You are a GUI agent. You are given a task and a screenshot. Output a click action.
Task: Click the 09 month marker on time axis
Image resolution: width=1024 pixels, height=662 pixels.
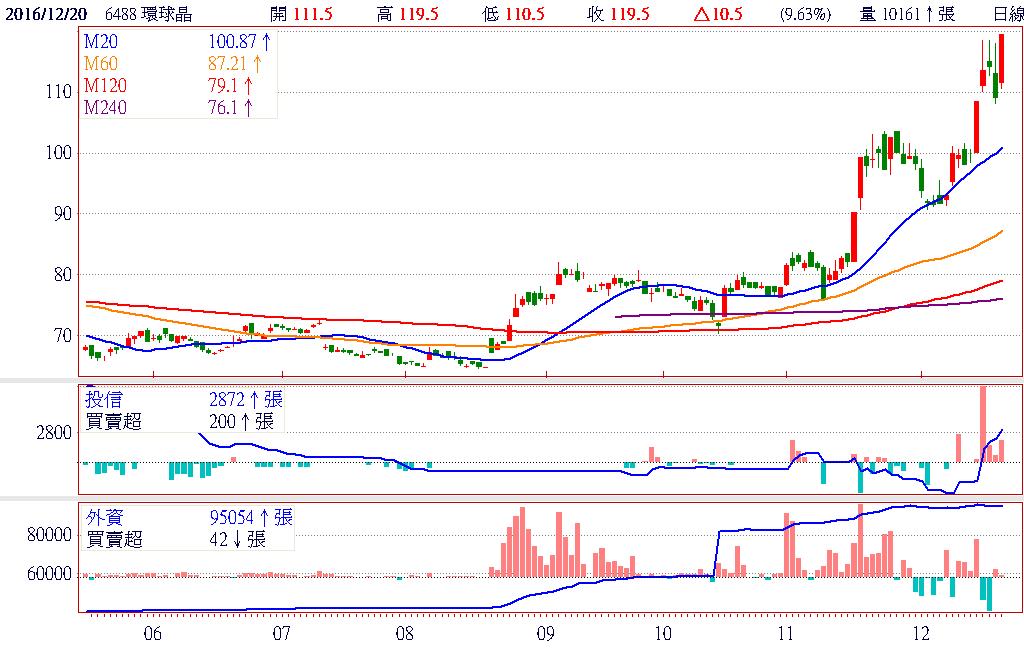(x=546, y=633)
